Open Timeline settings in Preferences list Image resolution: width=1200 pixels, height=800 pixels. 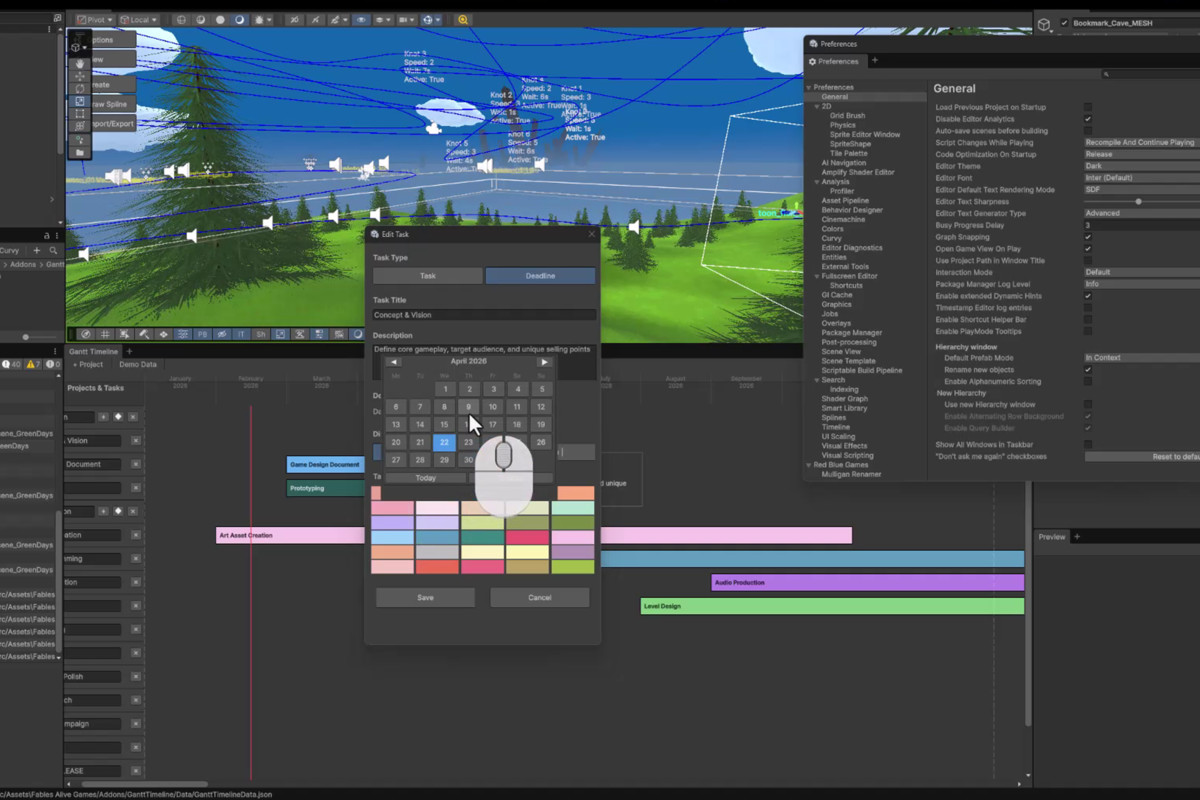[x=836, y=427]
